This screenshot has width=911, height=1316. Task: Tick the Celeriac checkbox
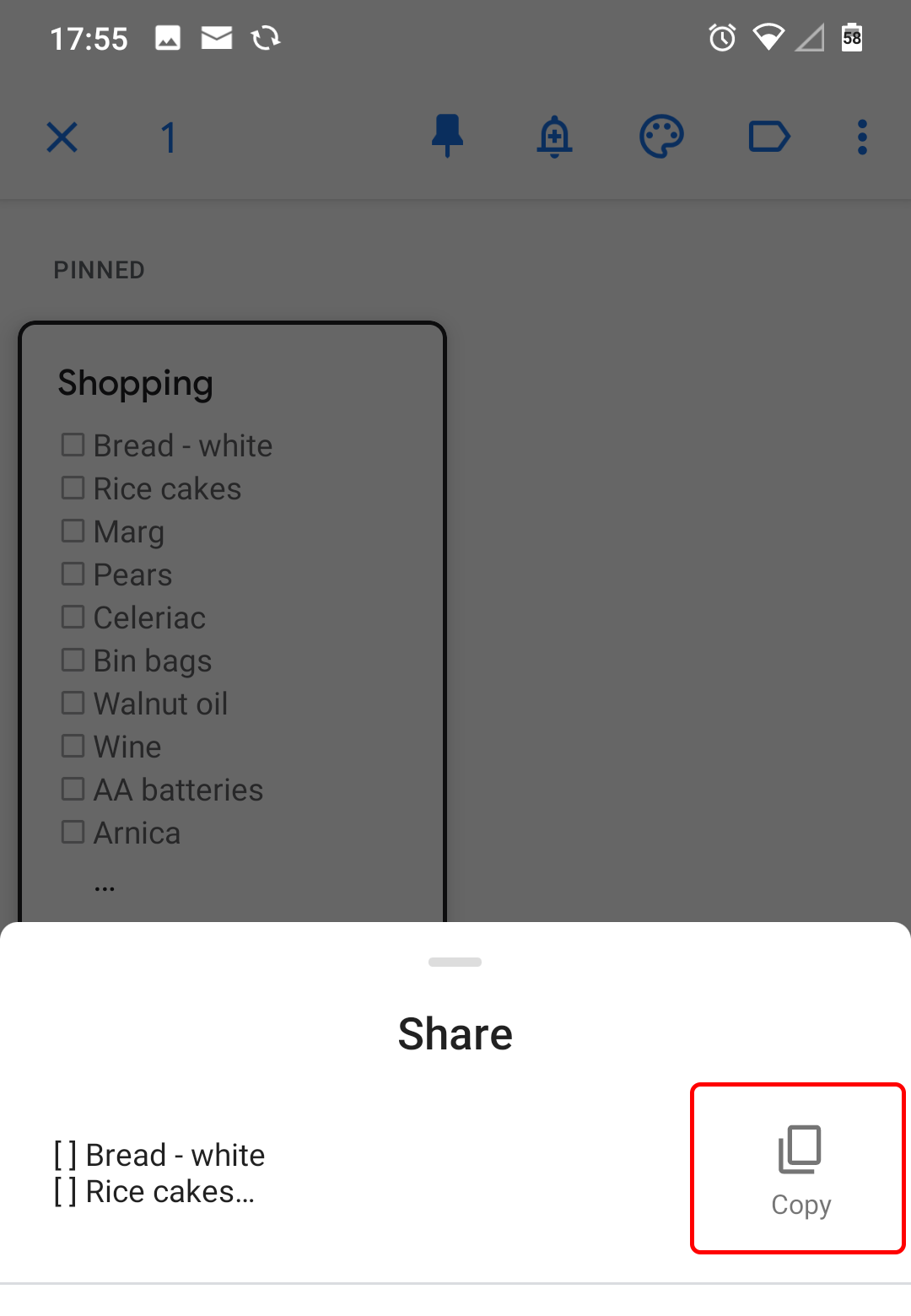(73, 617)
